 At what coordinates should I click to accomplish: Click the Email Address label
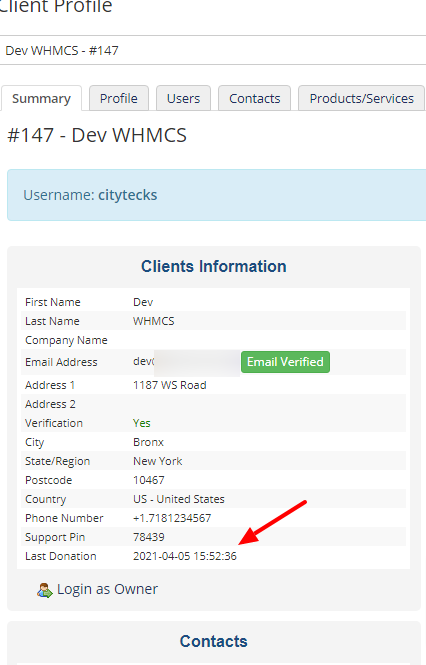pos(61,362)
